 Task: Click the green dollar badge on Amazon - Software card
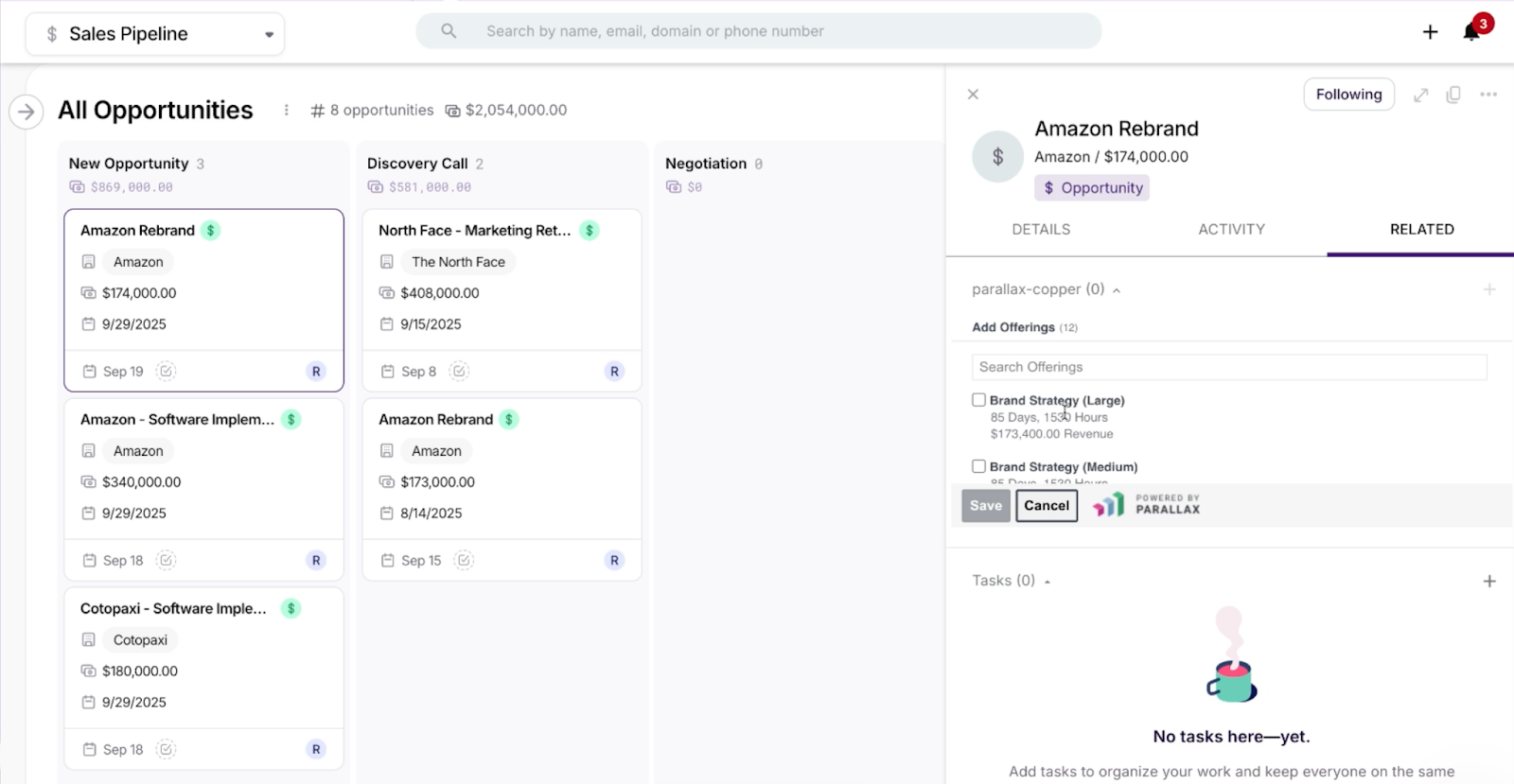[x=291, y=419]
